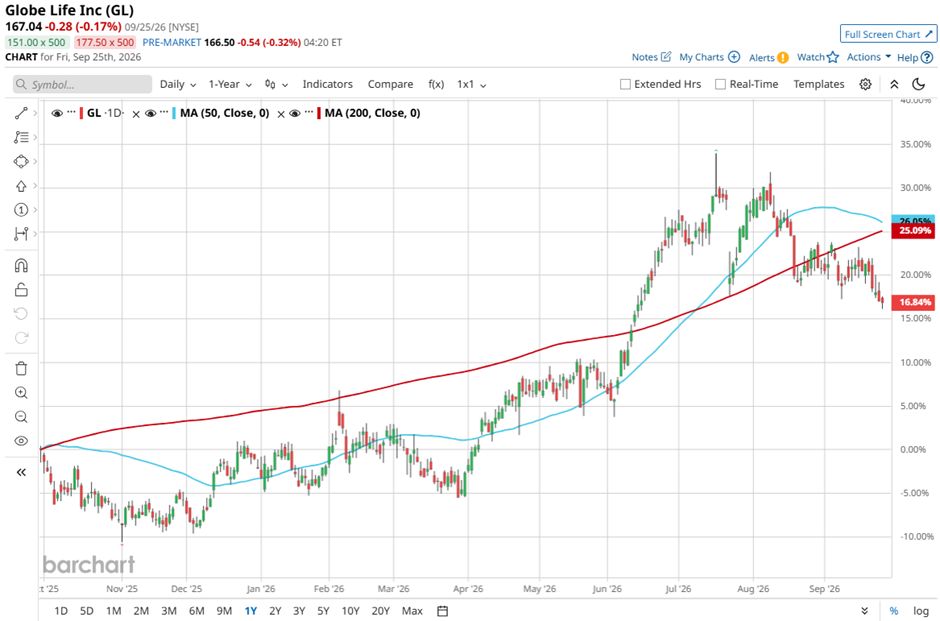Collapse the left drawing toolbar

pos(21,472)
